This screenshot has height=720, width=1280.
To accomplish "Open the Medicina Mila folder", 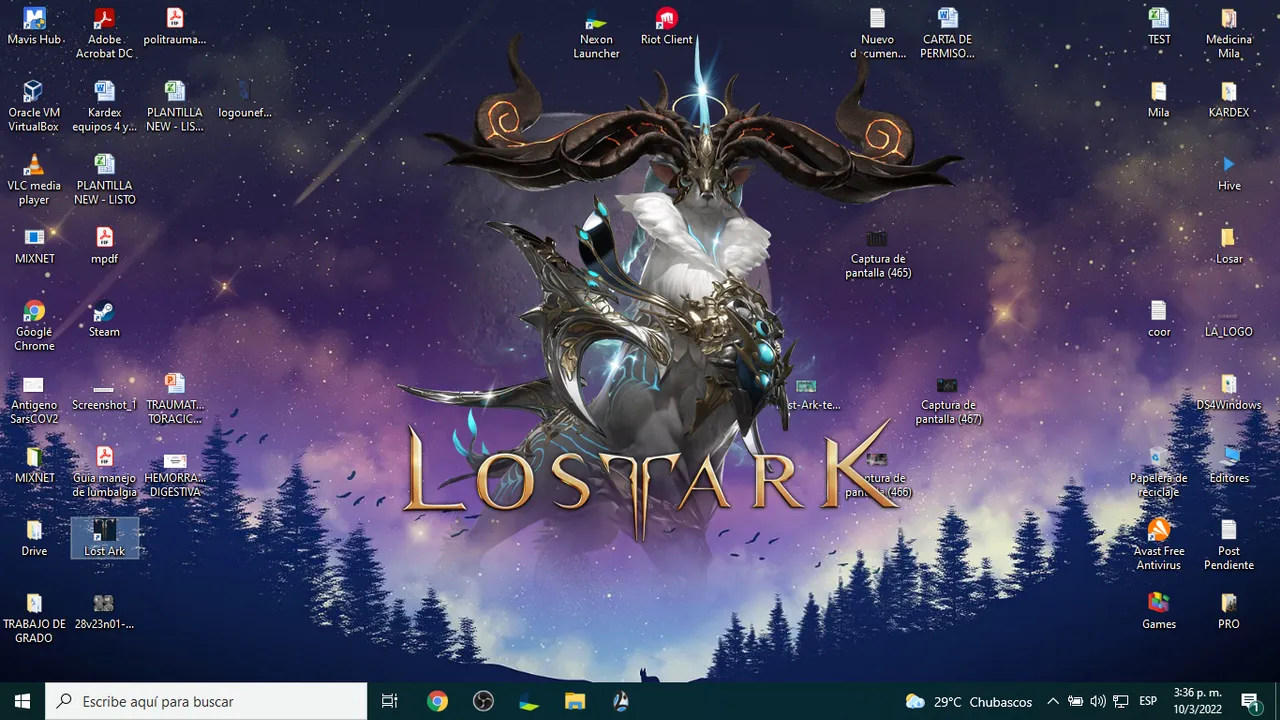I will 1229,33.
